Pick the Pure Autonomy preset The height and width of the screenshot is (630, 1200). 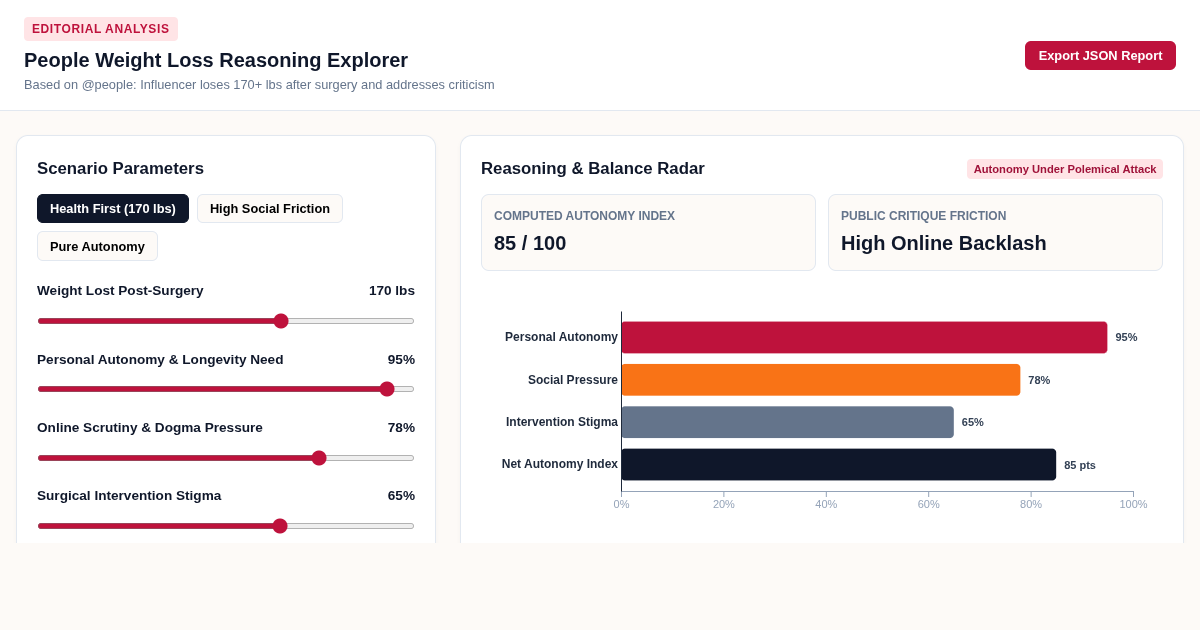coord(97,246)
